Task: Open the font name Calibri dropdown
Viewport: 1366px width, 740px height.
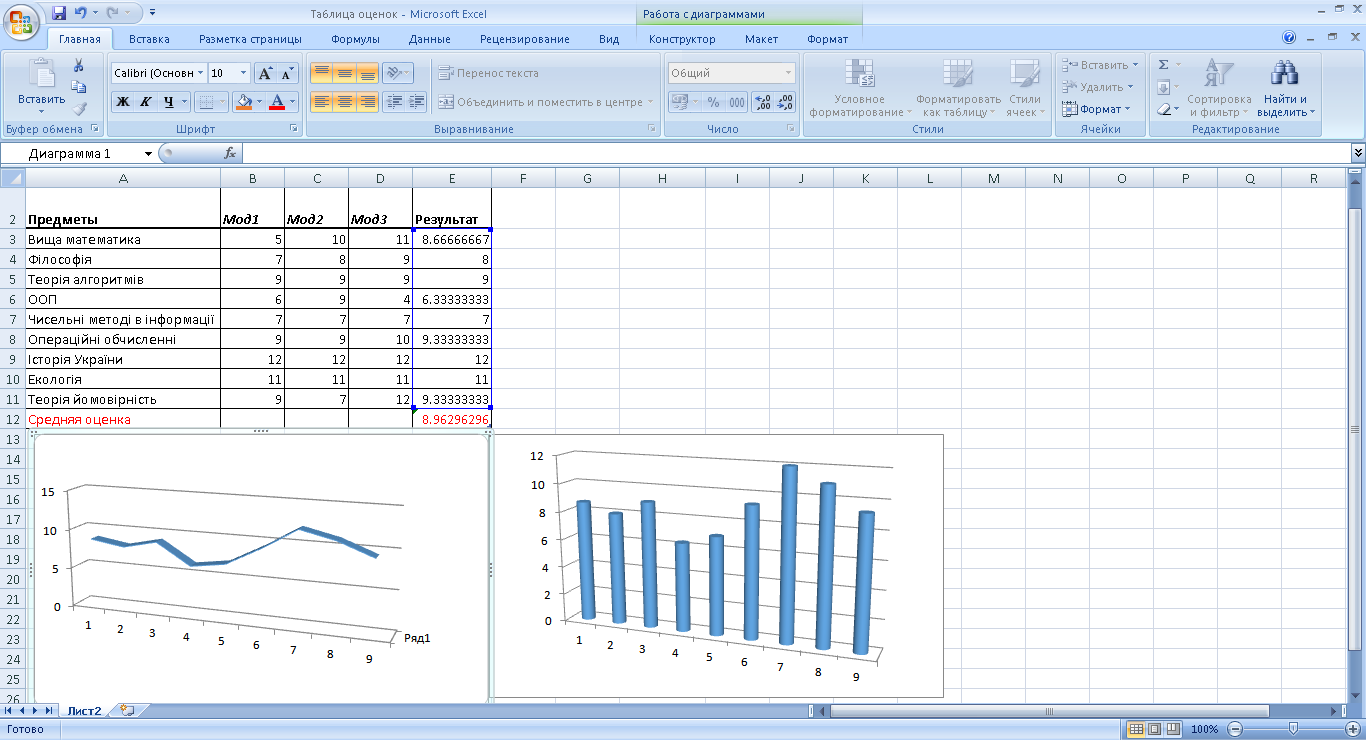Action: pyautogui.click(x=201, y=73)
